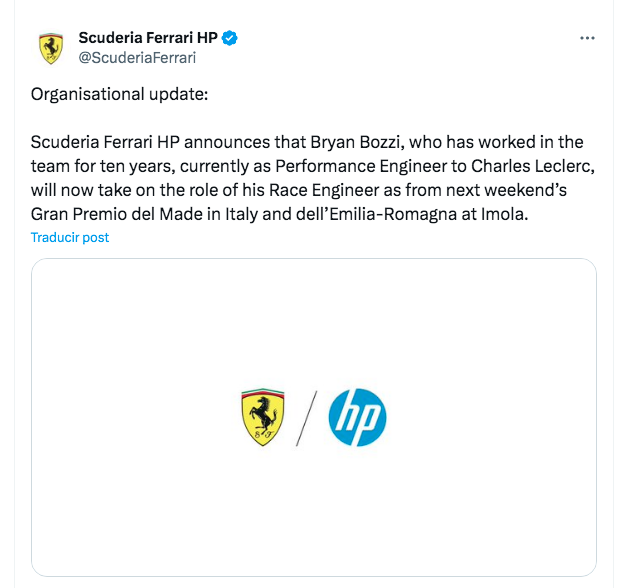Click the blue HP logo in the image
This screenshot has width=618, height=588.
[357, 417]
